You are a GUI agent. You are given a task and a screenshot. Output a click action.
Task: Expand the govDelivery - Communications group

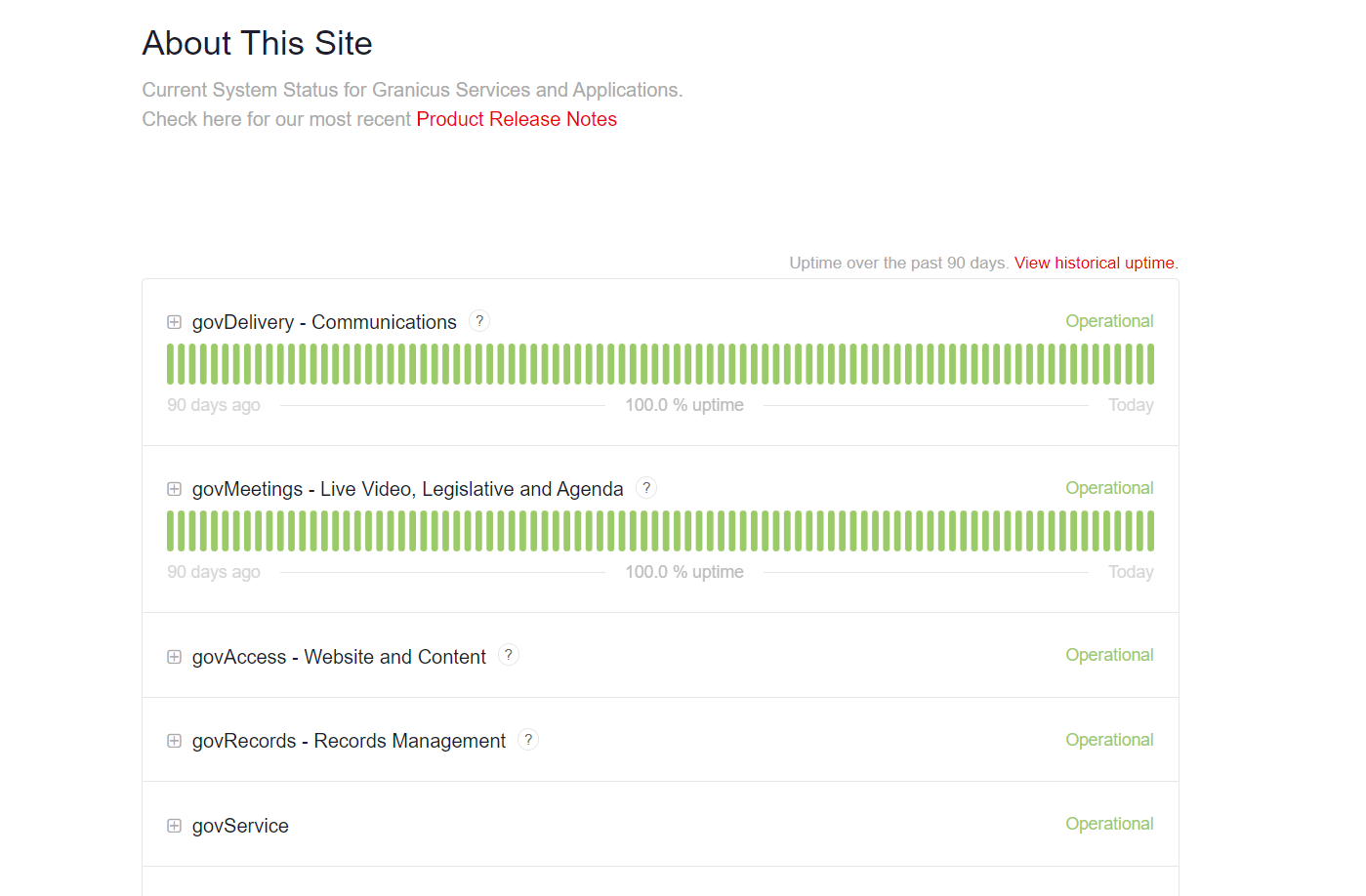(175, 322)
